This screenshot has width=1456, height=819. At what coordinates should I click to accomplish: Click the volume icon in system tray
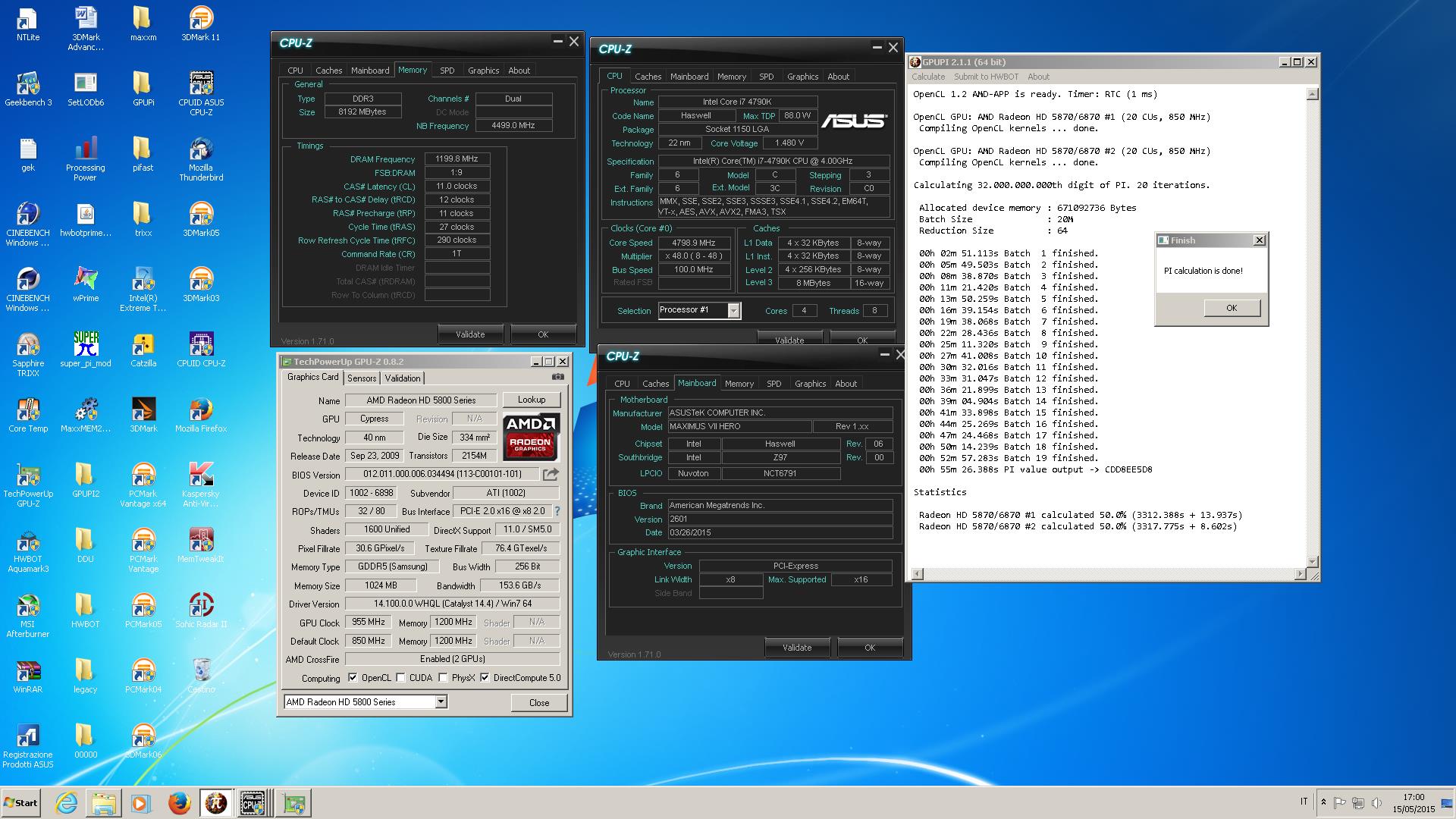tap(1376, 802)
